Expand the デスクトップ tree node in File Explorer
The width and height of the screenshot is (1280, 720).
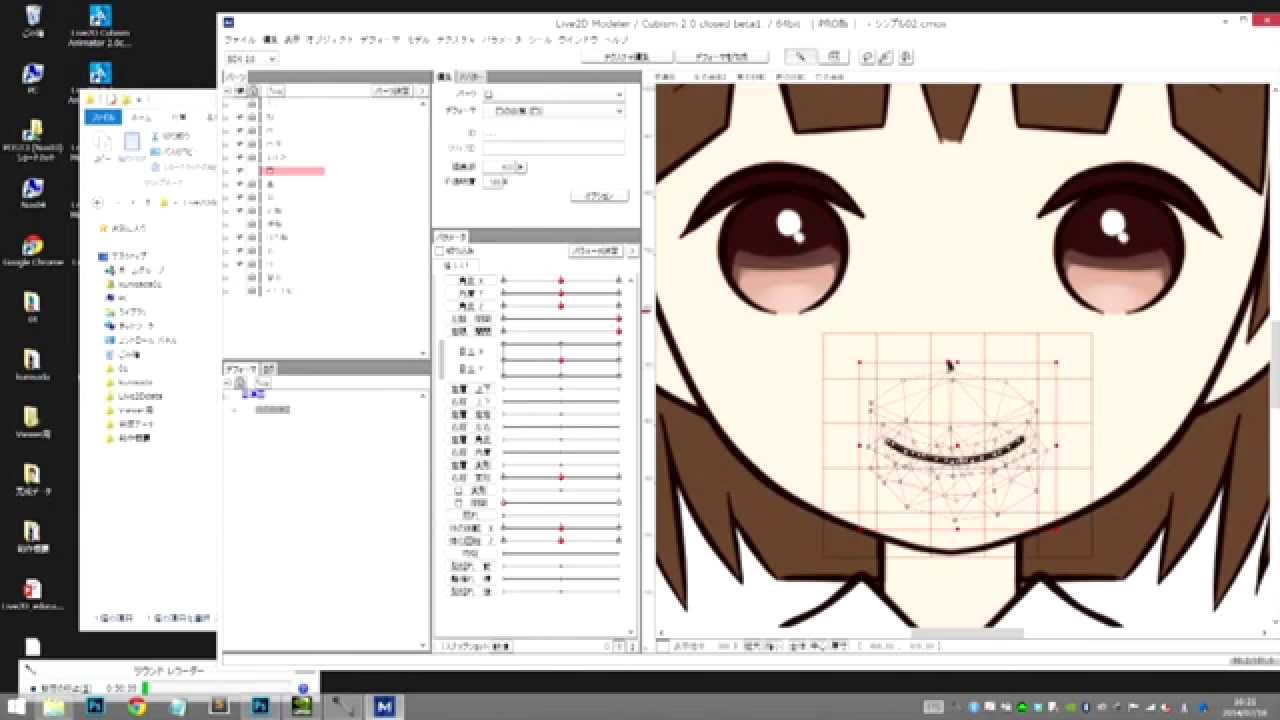[102, 256]
